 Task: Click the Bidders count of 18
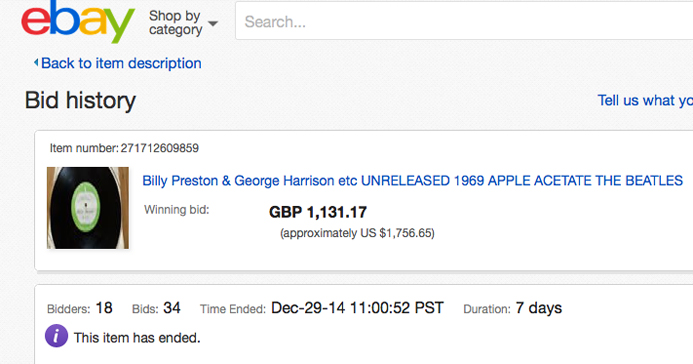point(104,308)
